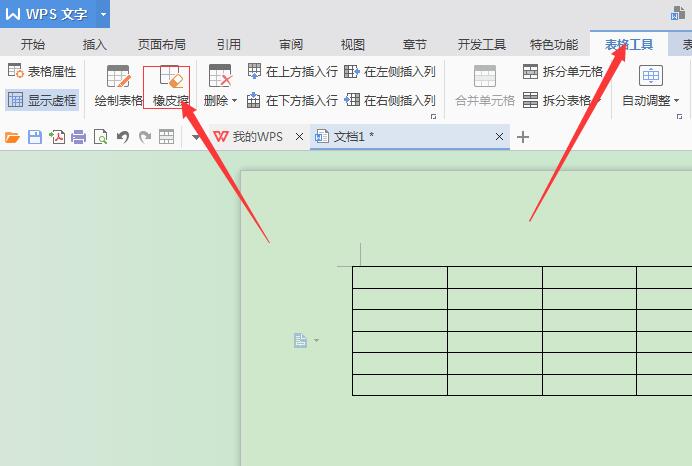
Task: Click the 删除 table delete icon
Action: pyautogui.click(x=220, y=76)
